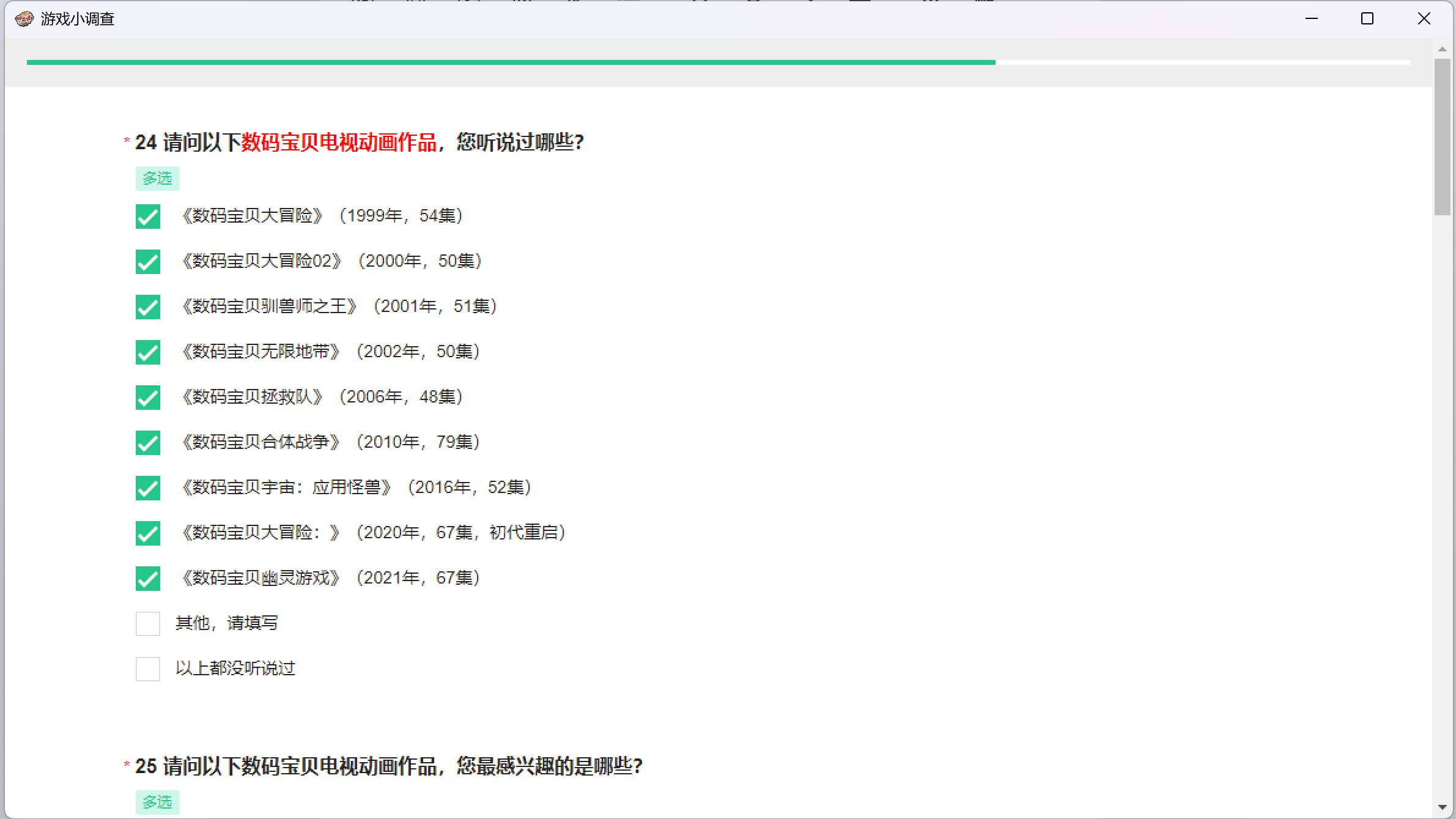Uncheck 《数码宝贝合体战争》 checkbox
The width and height of the screenshot is (1456, 819).
pyautogui.click(x=148, y=443)
